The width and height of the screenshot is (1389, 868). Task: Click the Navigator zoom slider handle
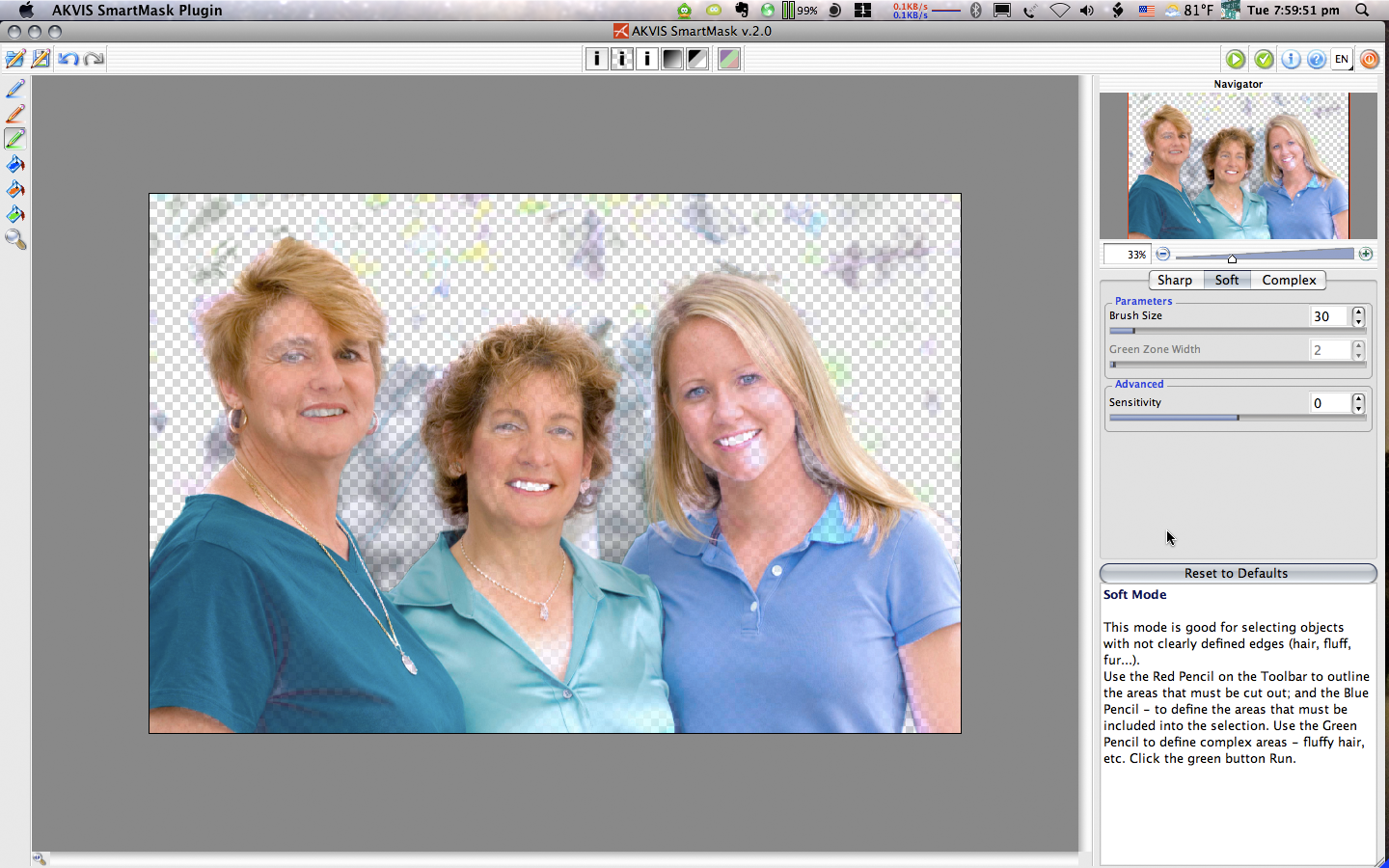click(1232, 258)
